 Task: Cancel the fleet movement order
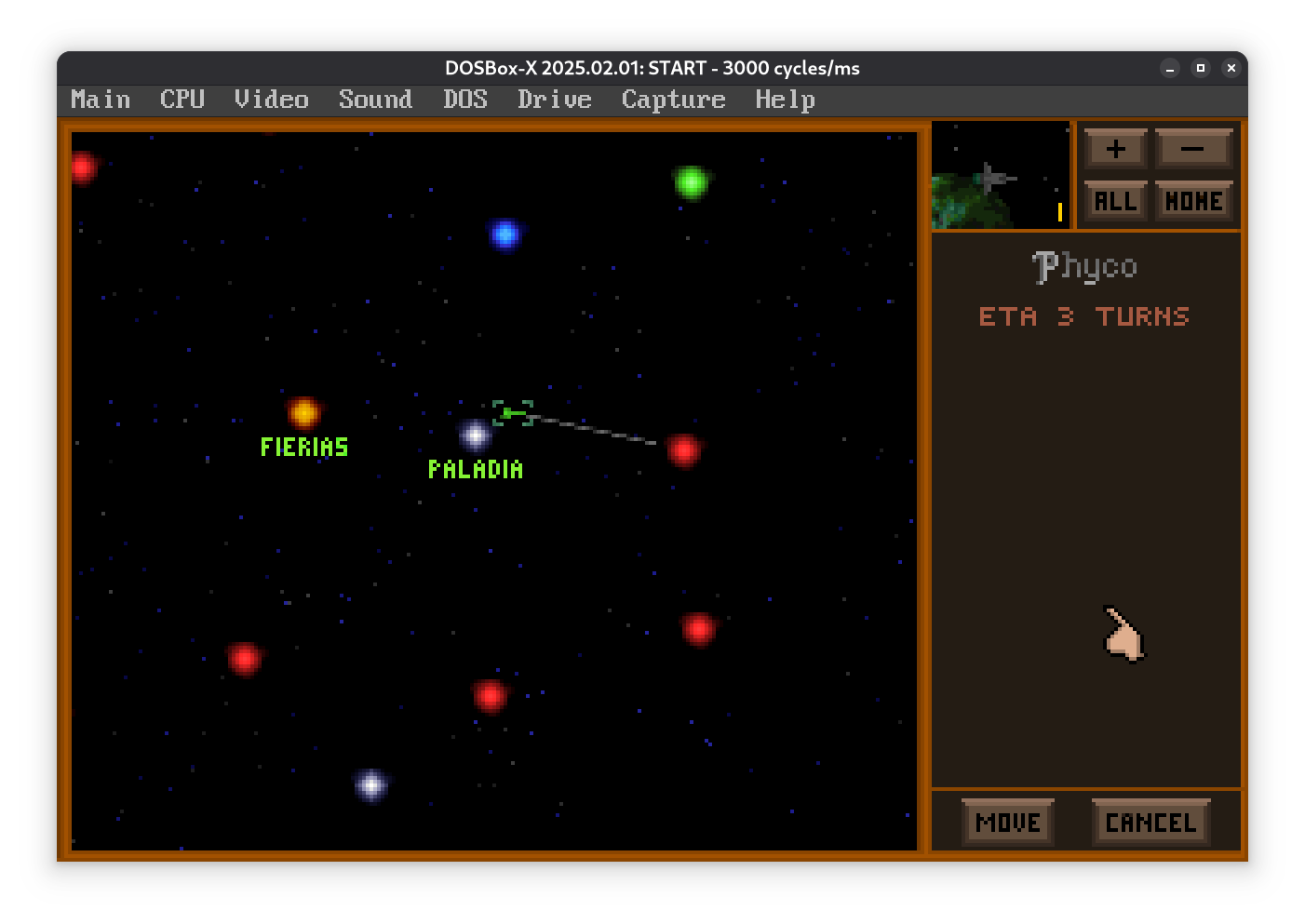coord(1150,823)
